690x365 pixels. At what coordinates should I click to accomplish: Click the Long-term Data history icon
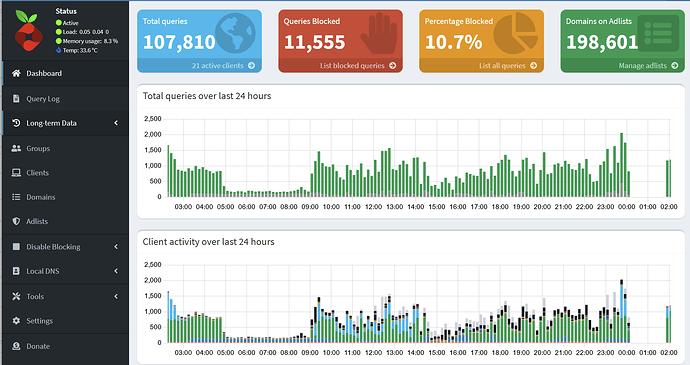click(x=16, y=123)
